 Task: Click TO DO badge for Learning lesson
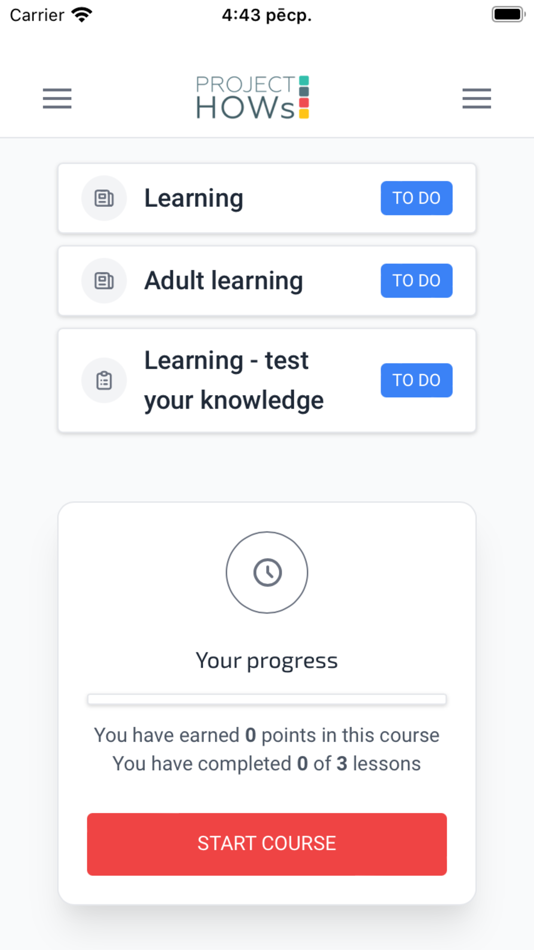[x=416, y=198]
